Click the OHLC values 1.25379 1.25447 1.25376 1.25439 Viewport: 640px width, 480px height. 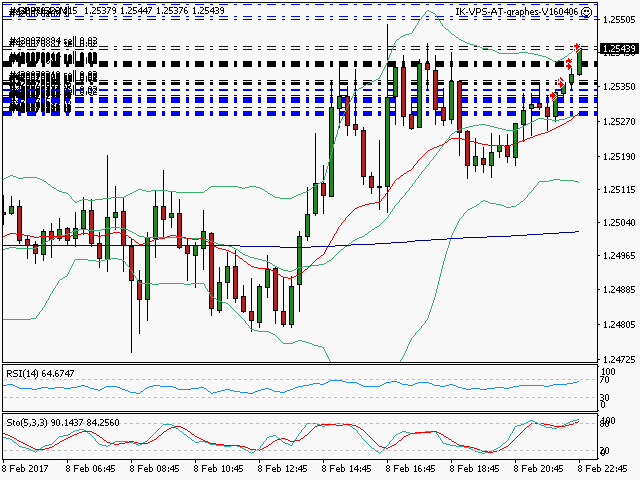tap(154, 11)
